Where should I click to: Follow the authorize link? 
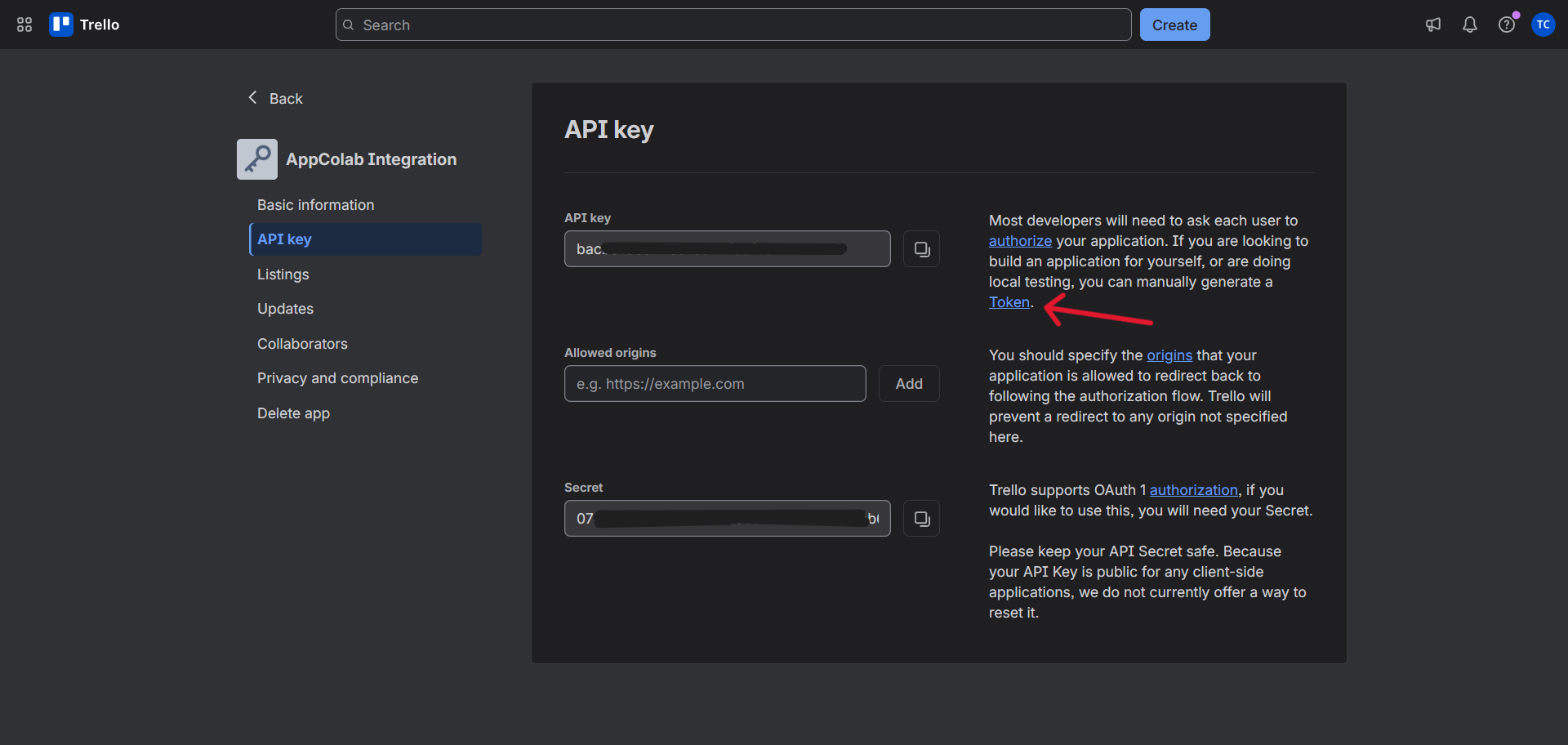[1020, 241]
